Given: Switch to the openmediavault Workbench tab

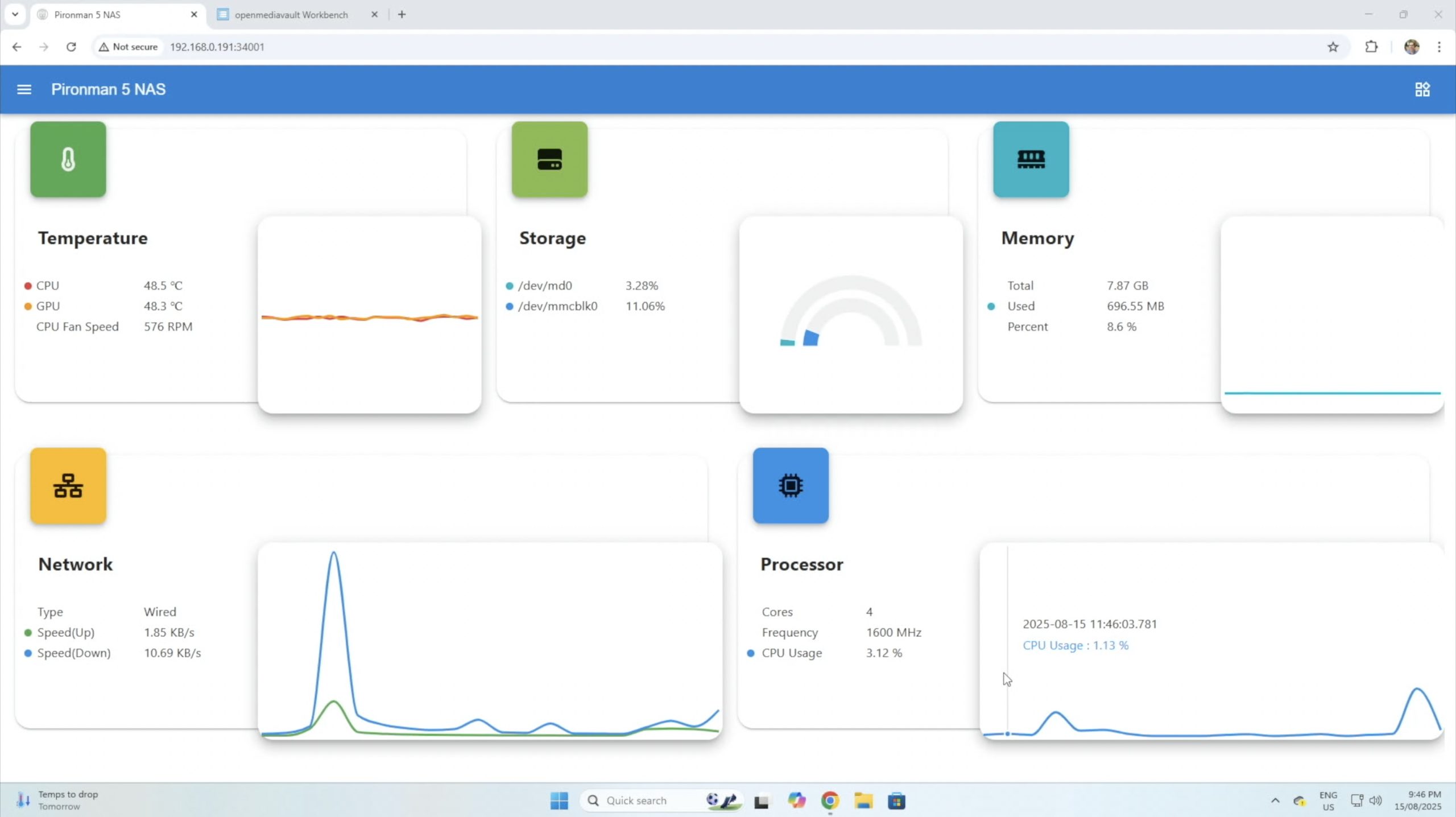Looking at the screenshot, I should (x=291, y=15).
